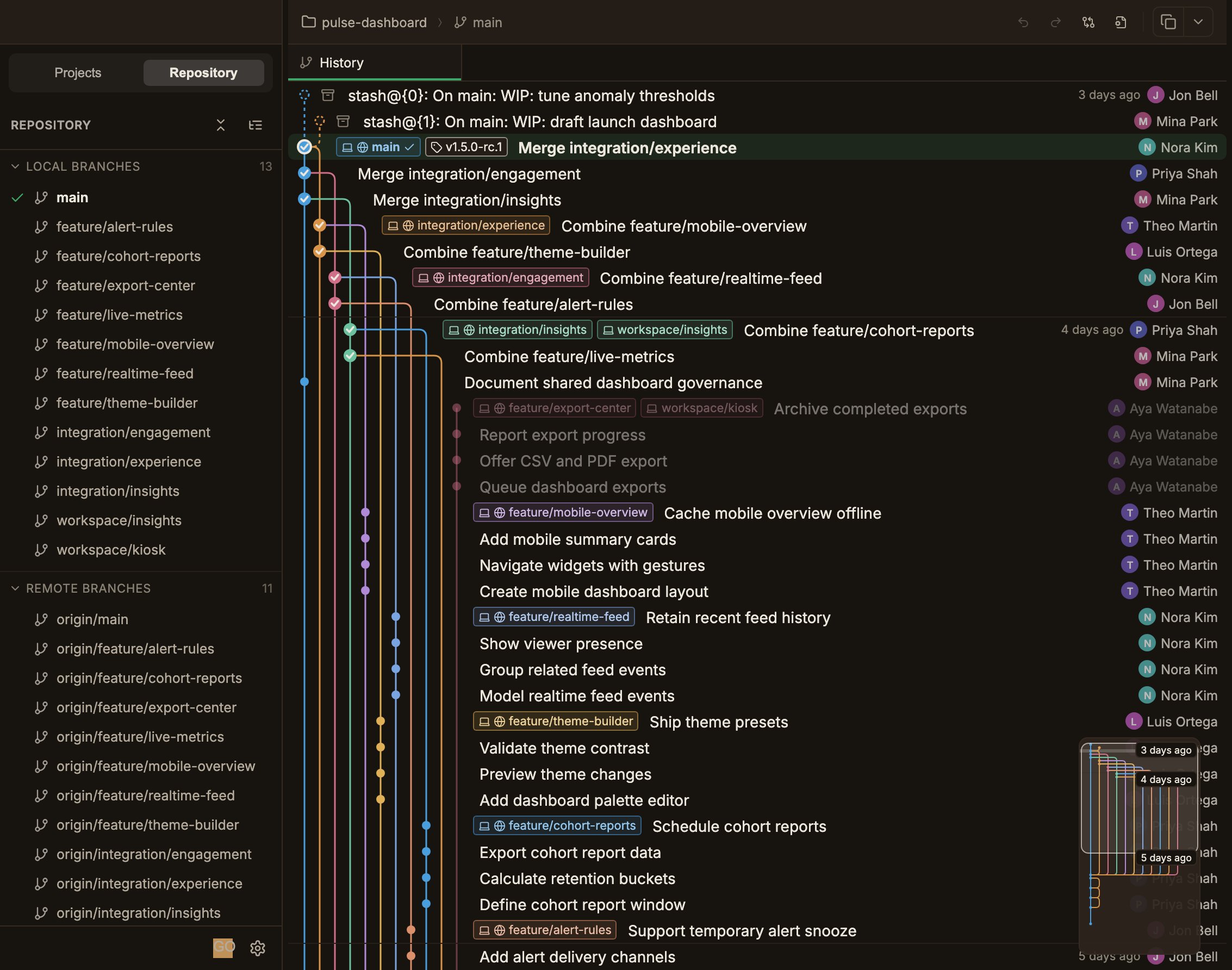The height and width of the screenshot is (970, 1232).
Task: Select origin/feature/export-center remote branch
Action: point(141,707)
